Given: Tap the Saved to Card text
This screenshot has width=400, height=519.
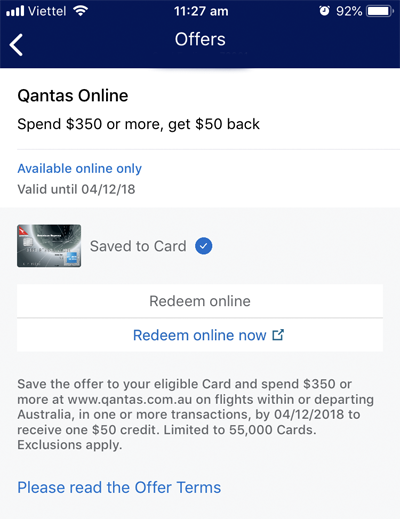Looking at the screenshot, I should point(138,246).
